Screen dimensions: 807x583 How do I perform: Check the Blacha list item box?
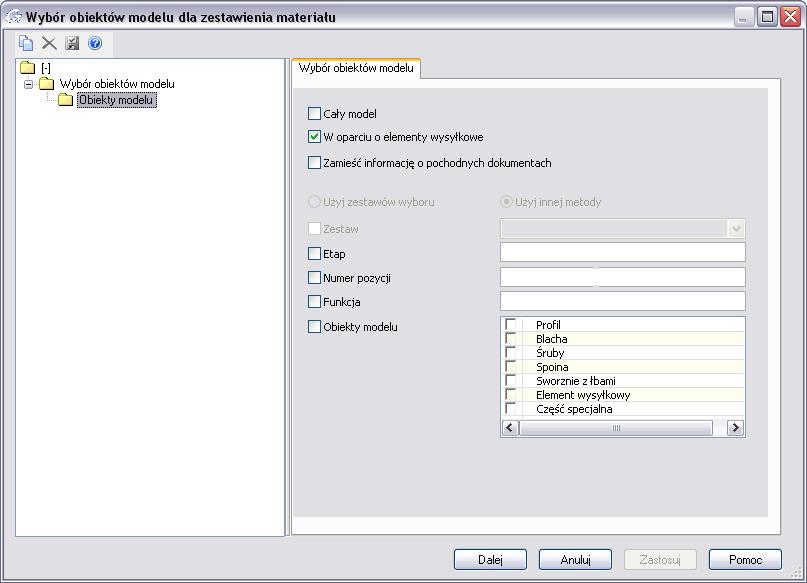511,338
